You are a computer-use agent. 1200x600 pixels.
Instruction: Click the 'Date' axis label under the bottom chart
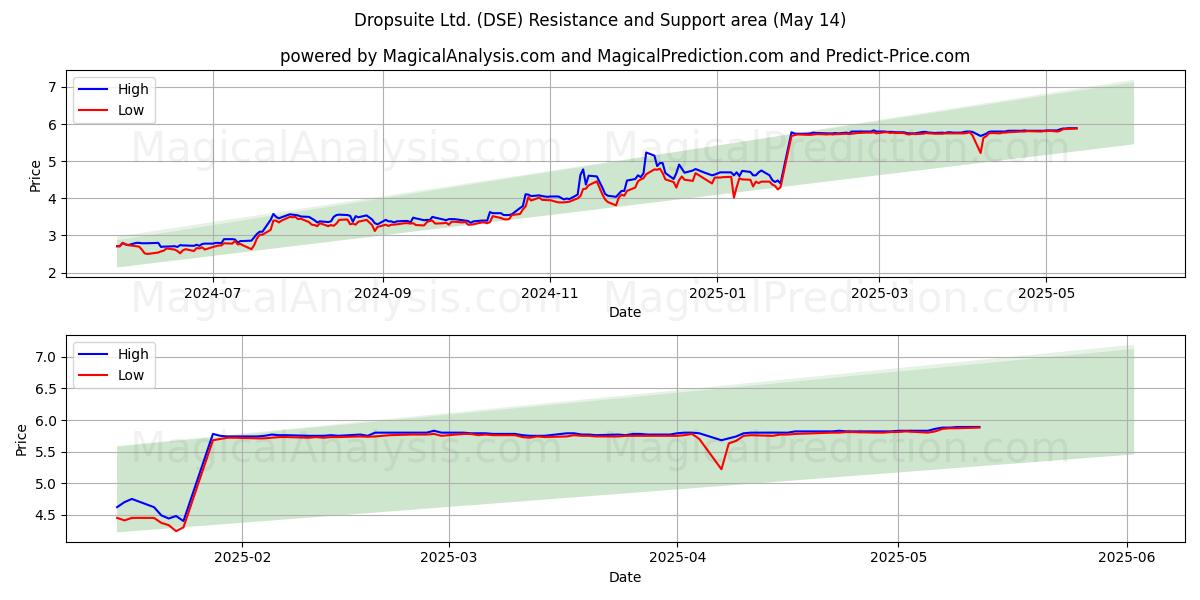tap(625, 577)
